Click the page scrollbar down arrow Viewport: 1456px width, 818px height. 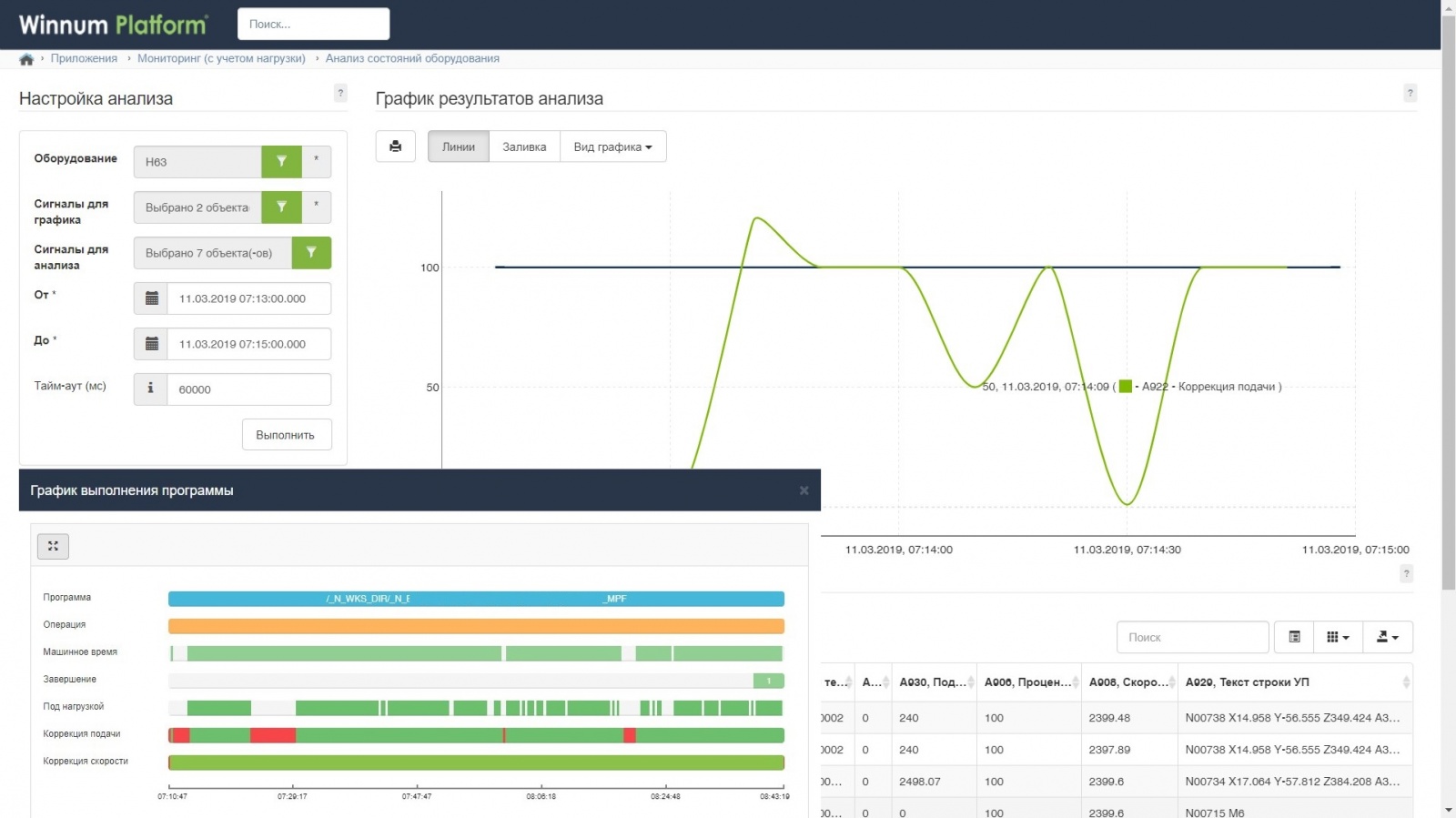tap(1449, 810)
